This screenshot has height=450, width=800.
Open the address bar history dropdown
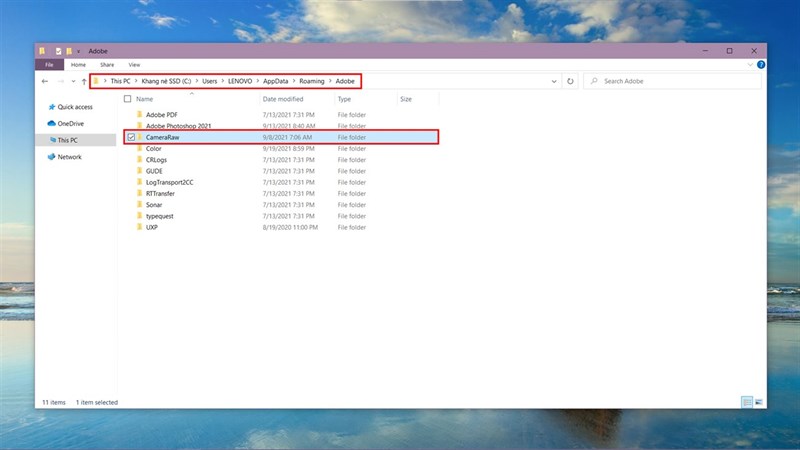(554, 81)
